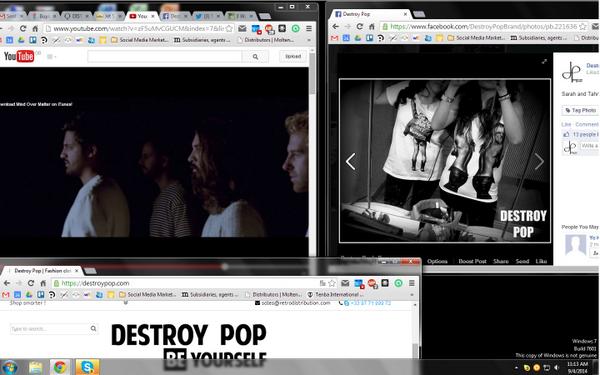Click the magnifier in the destroypop.com search box

pos(93,329)
